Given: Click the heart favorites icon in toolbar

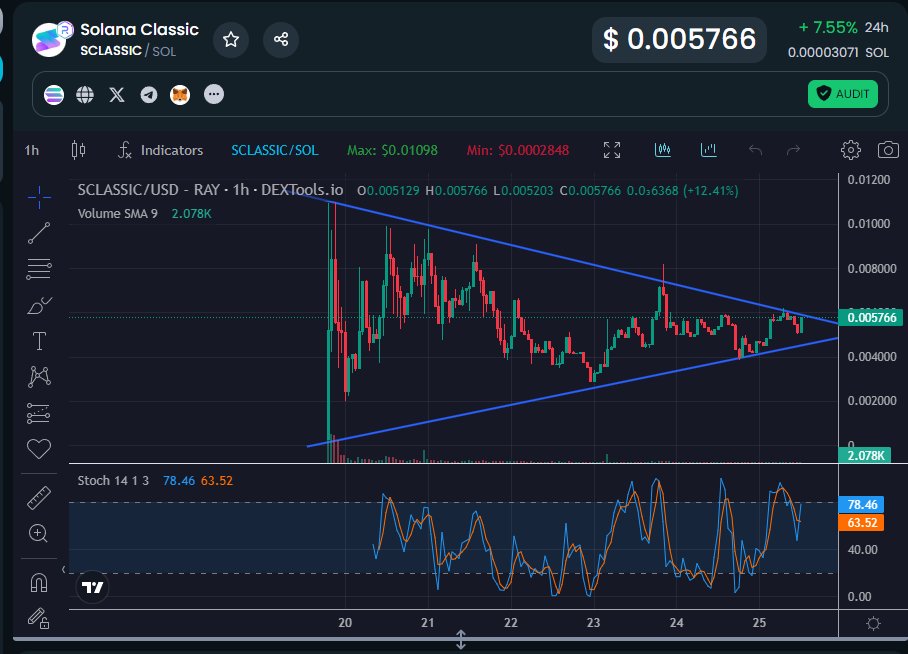Looking at the screenshot, I should tap(39, 449).
